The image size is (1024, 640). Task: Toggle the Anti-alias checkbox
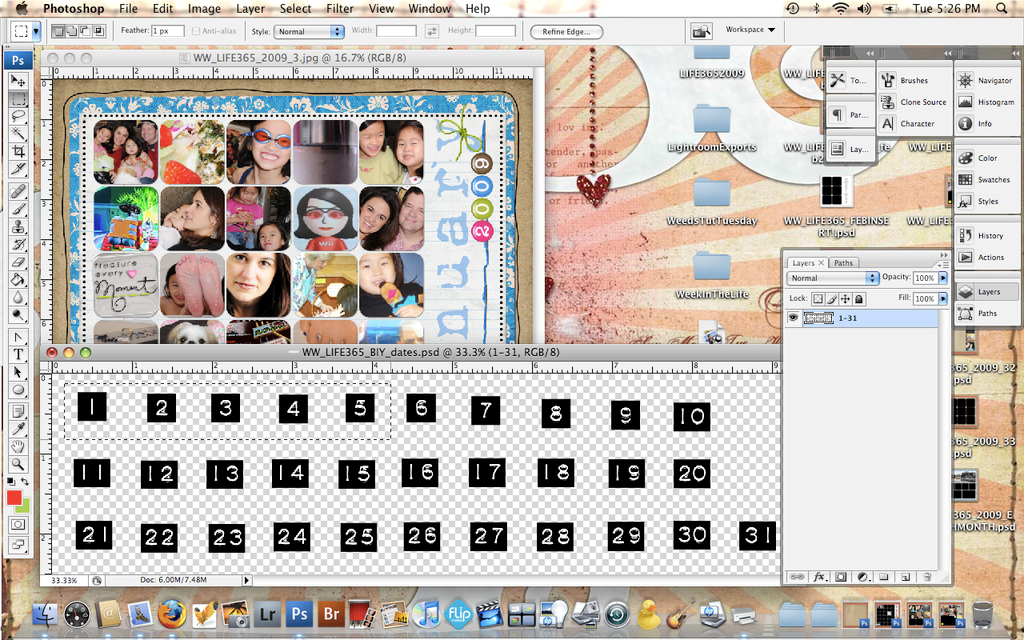point(196,31)
